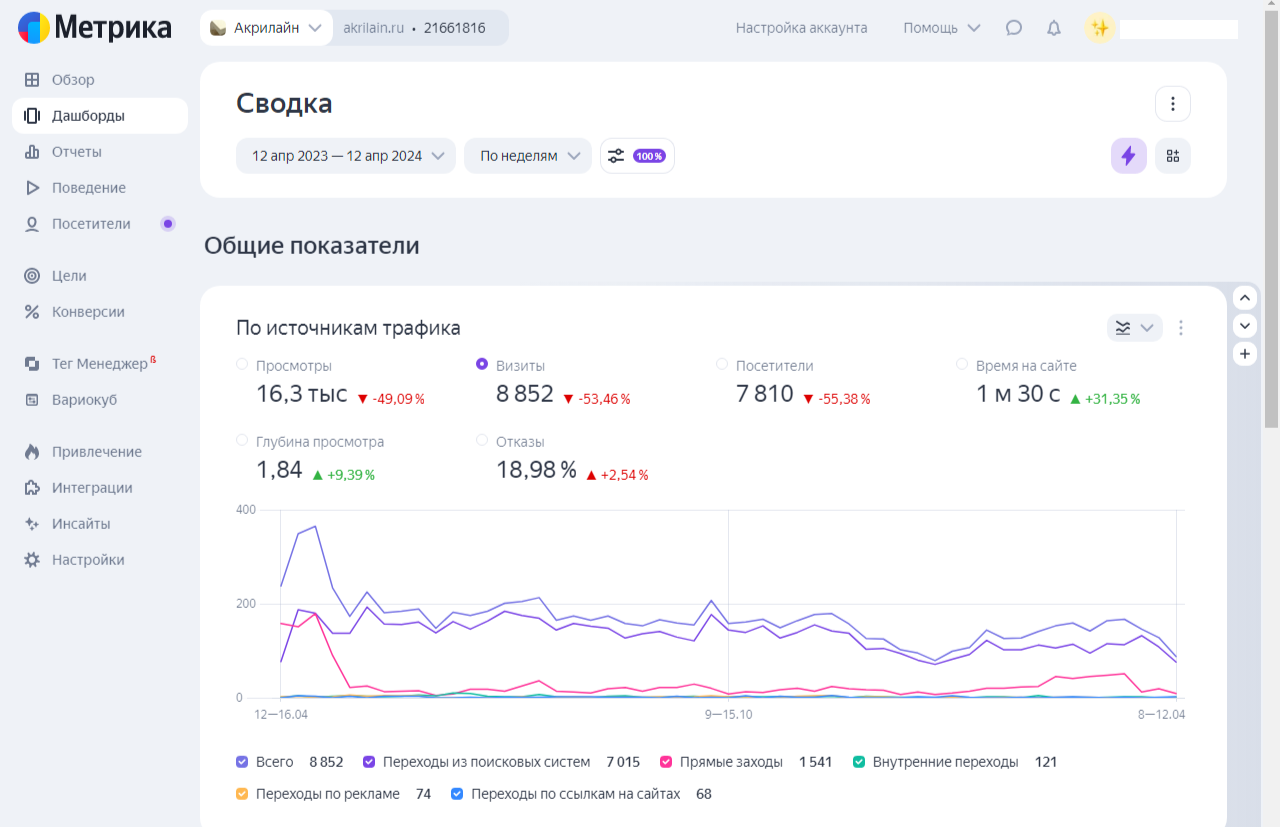Image resolution: width=1280 pixels, height=827 pixels.
Task: Expand the По неделям grouping dropdown
Action: coord(528,156)
